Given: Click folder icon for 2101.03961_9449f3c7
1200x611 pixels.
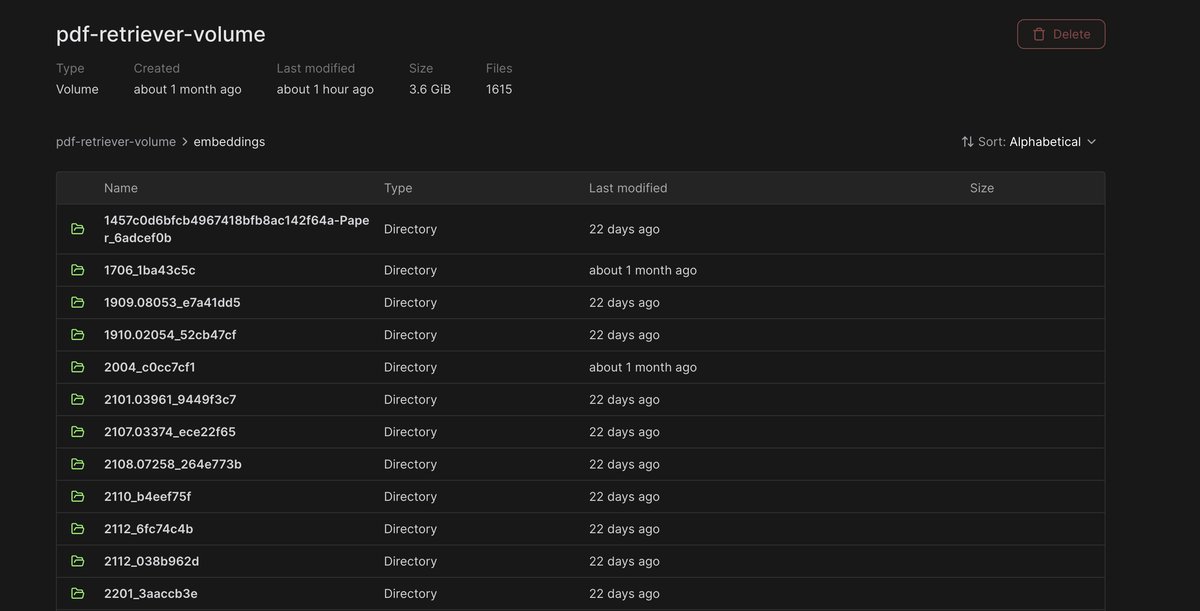Looking at the screenshot, I should [x=78, y=399].
